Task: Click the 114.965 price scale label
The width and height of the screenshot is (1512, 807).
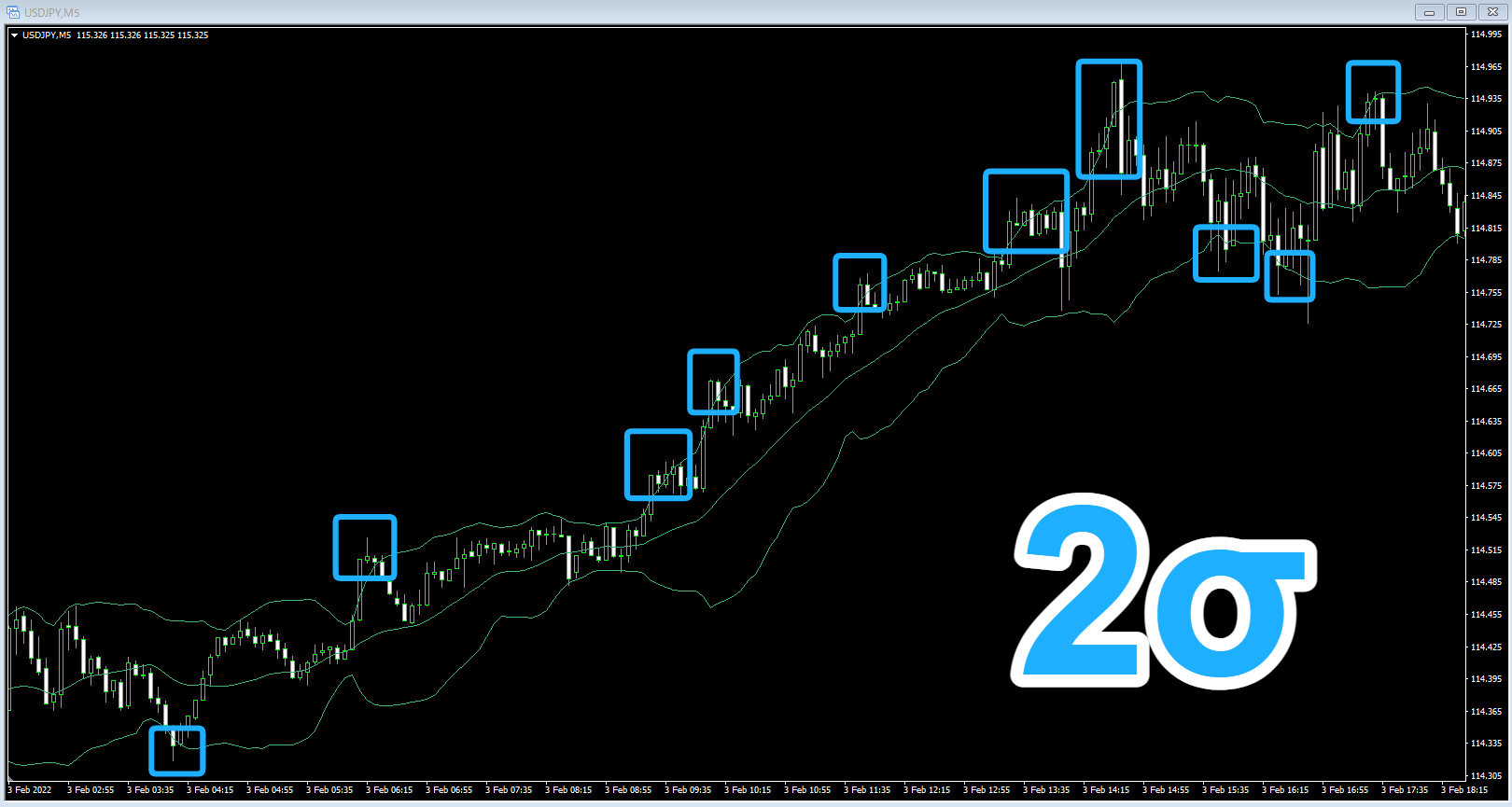Action: click(1486, 67)
